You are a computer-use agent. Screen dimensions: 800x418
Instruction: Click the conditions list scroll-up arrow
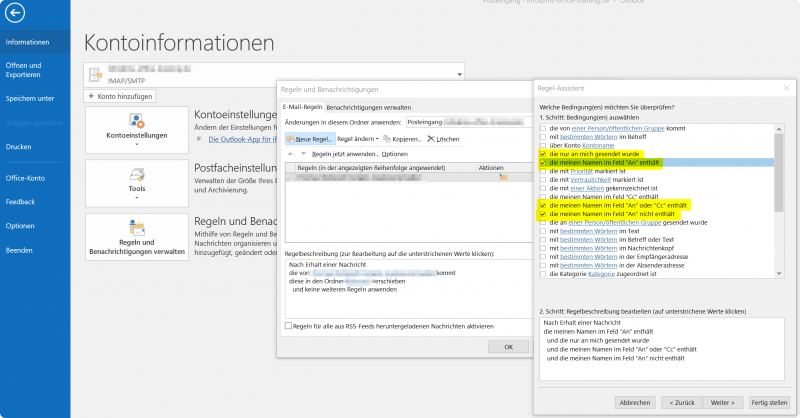pos(779,129)
